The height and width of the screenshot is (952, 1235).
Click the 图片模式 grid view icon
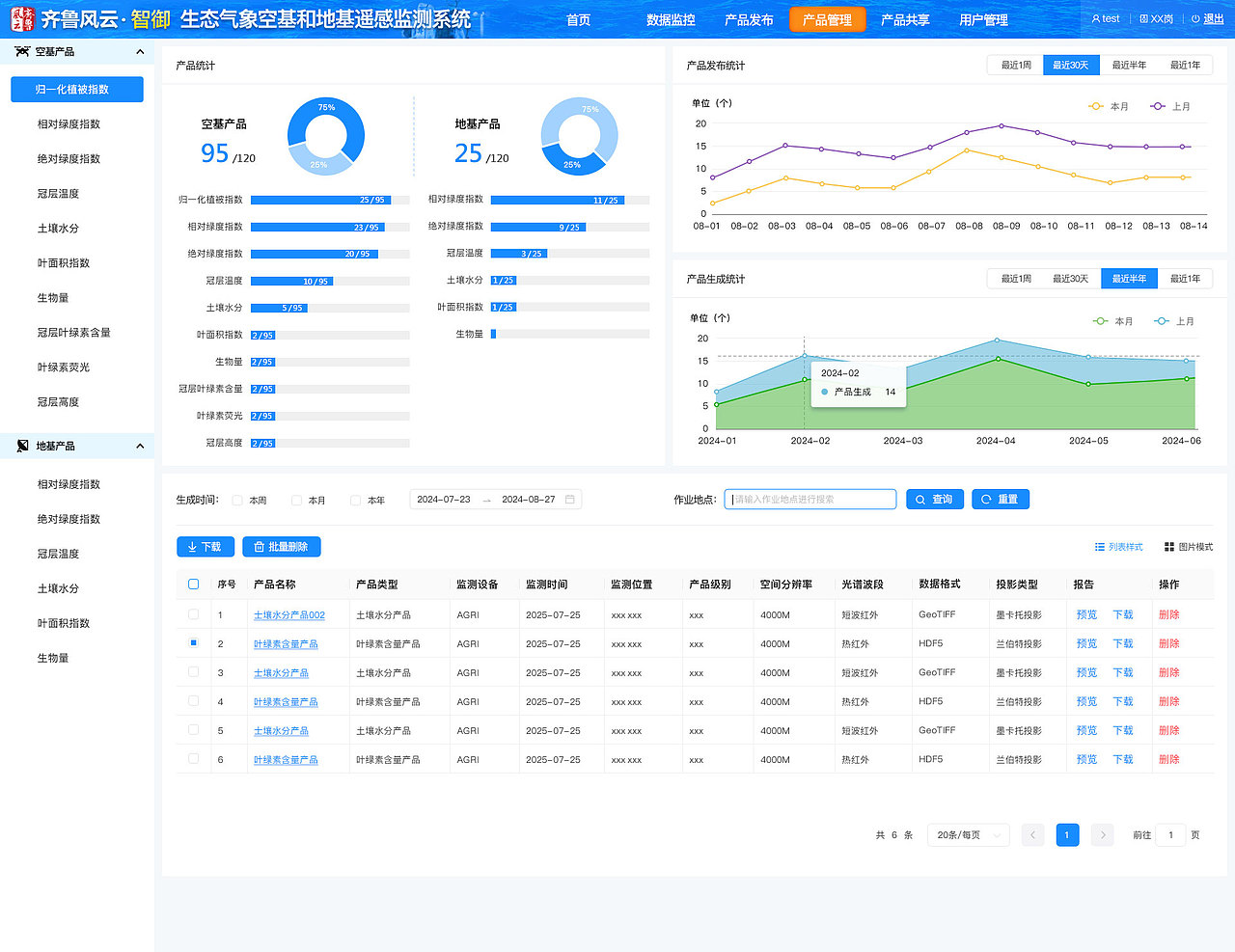pos(1169,547)
